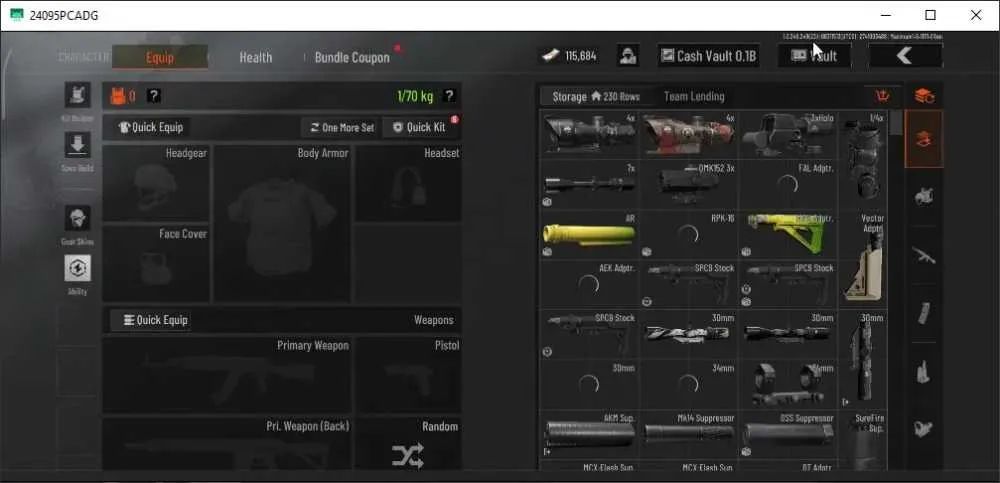
Task: Select the red 4x scope item
Action: tap(689, 134)
